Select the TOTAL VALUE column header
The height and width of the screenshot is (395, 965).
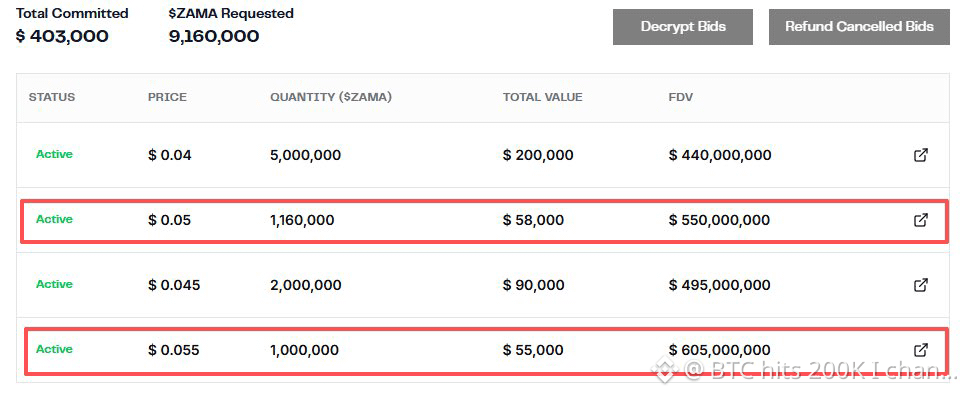(542, 97)
